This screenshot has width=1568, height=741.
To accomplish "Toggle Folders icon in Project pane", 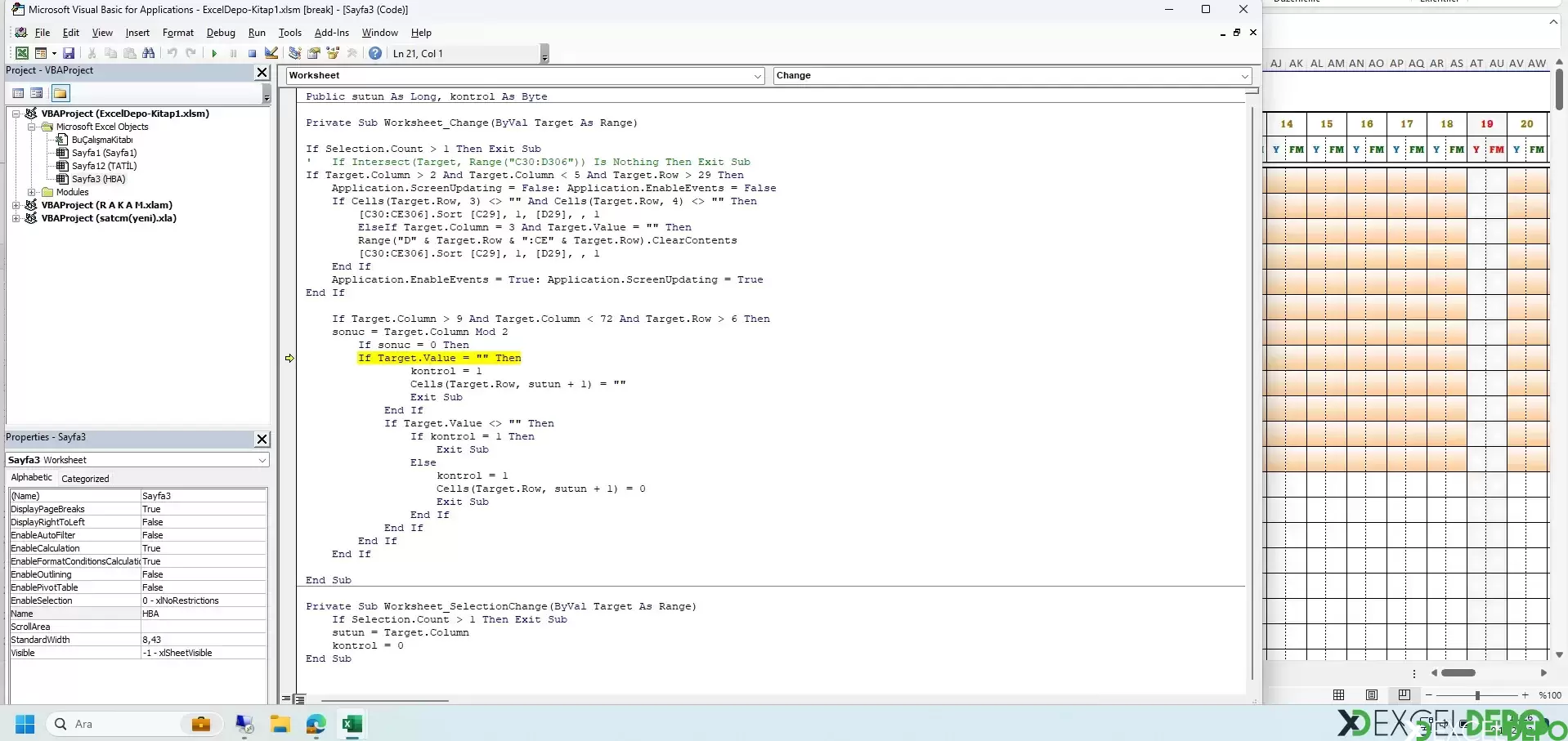I will (x=60, y=93).
